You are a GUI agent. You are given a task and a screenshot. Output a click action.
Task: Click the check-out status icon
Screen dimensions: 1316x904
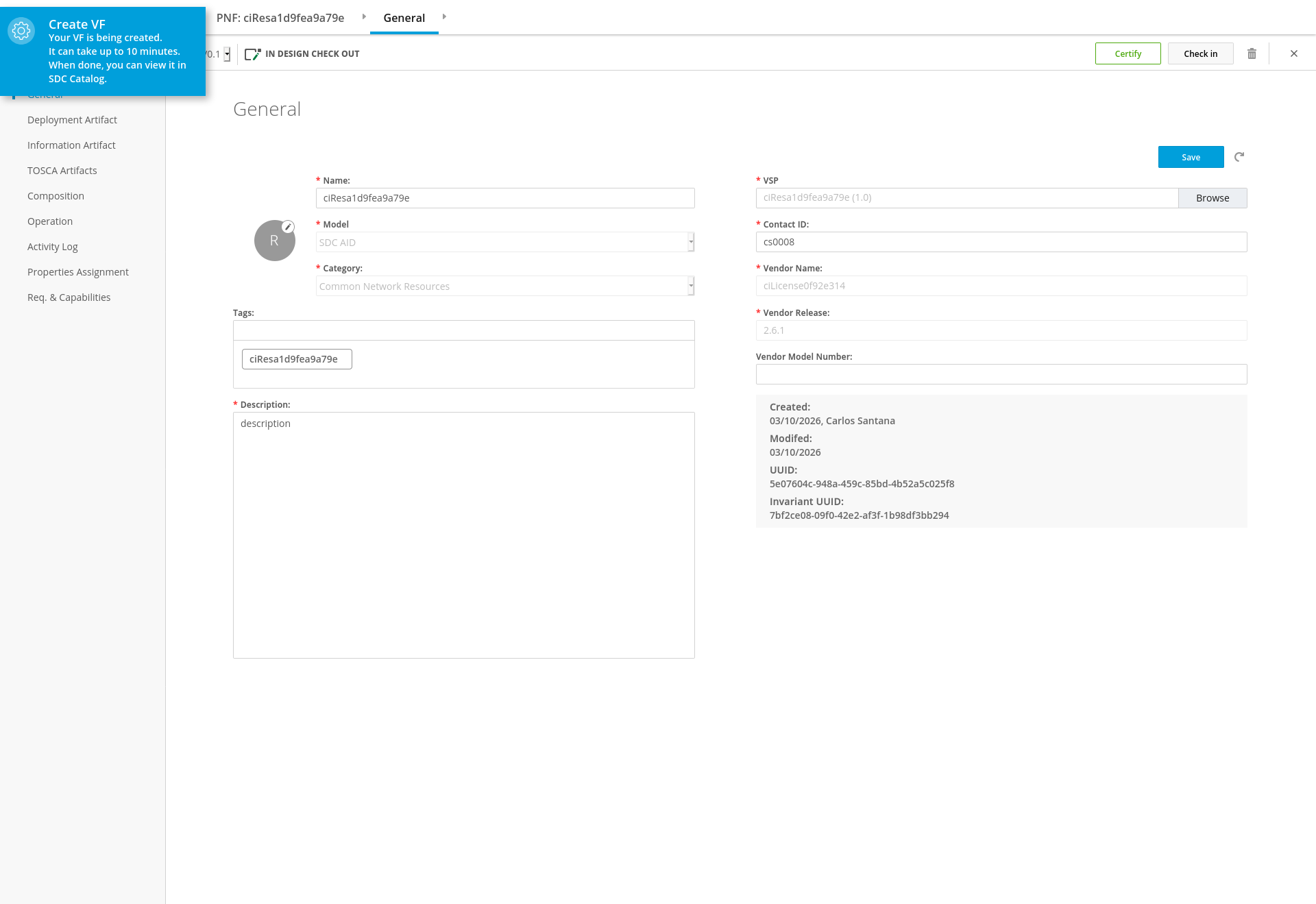252,54
